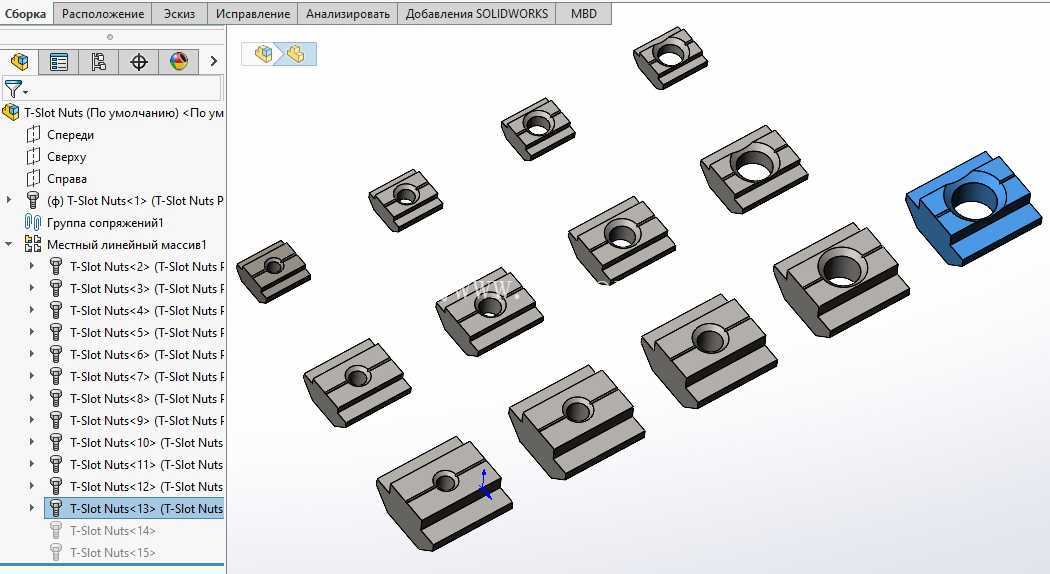1050x574 pixels.
Task: Expand T-Slot Nuts<5> in tree
Action: coord(31,332)
